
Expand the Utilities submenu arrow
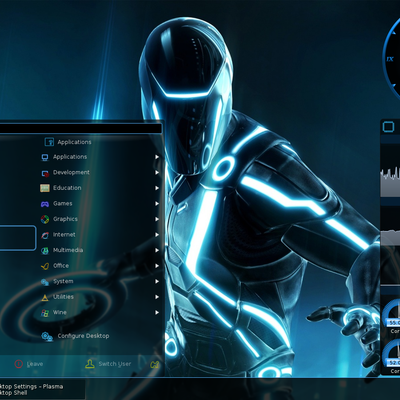(x=157, y=297)
